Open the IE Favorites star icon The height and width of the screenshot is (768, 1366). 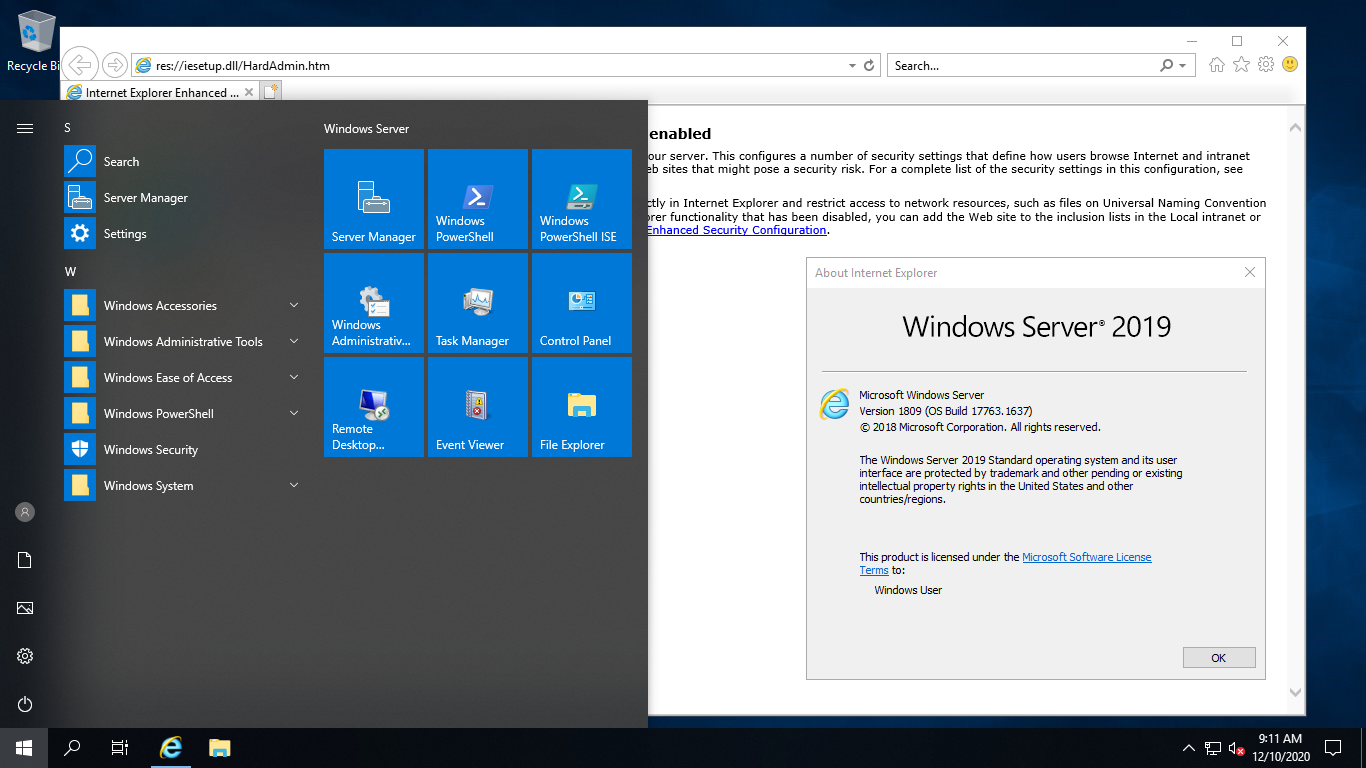pyautogui.click(x=1241, y=65)
